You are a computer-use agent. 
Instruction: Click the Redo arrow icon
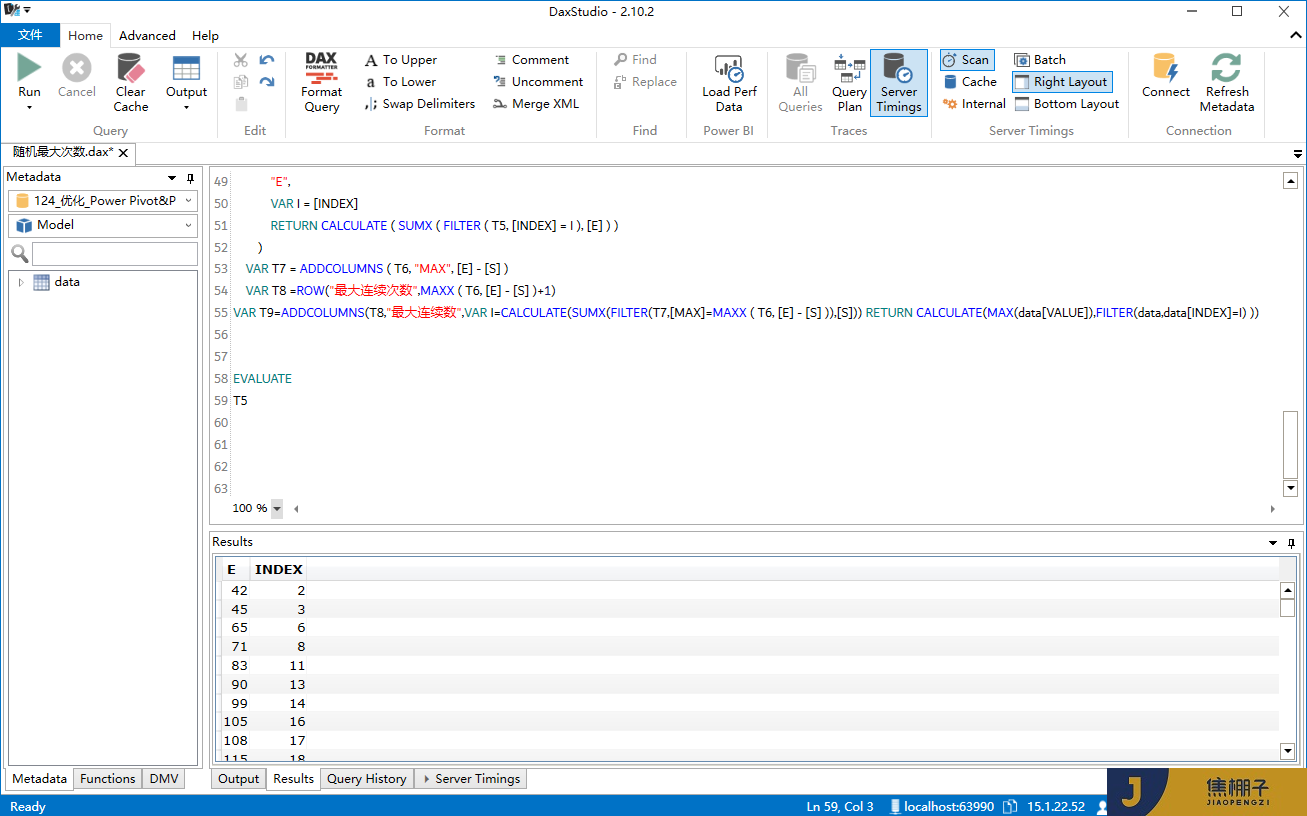coord(266,82)
